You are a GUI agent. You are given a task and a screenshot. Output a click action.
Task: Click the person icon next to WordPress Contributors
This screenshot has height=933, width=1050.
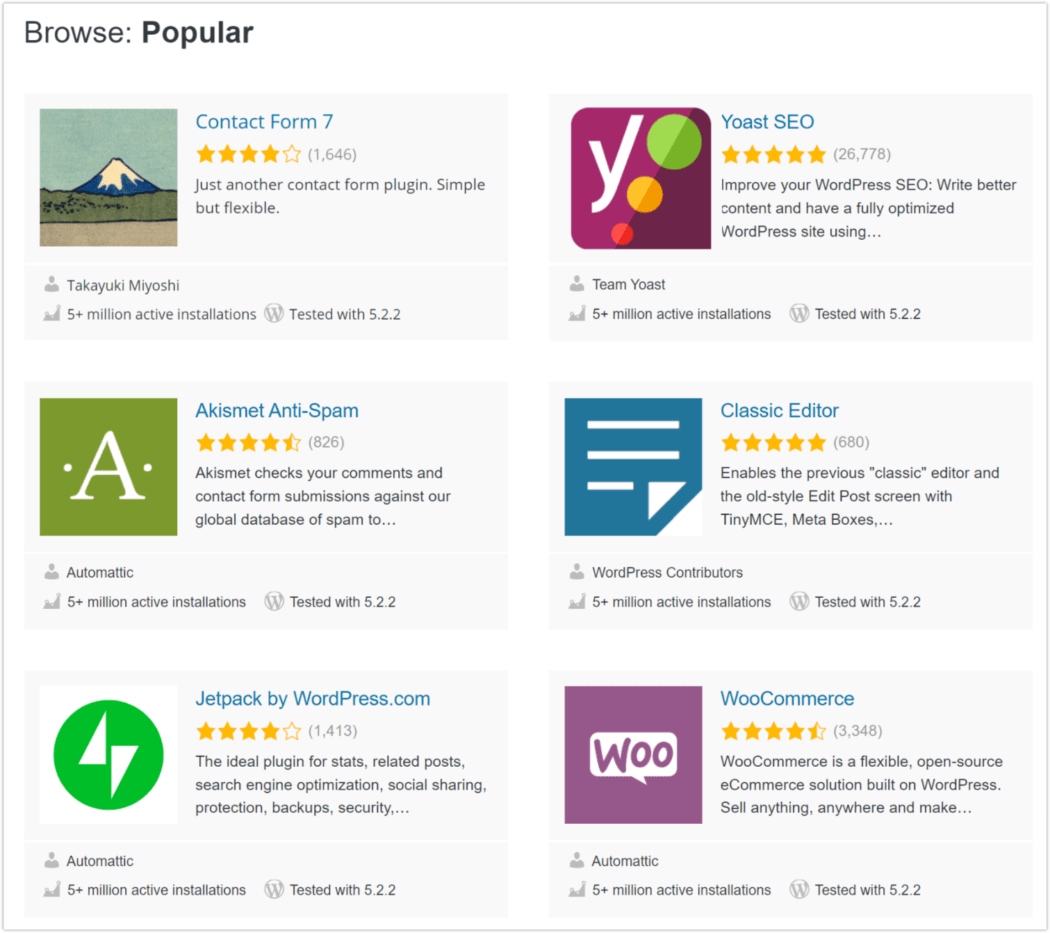[576, 572]
